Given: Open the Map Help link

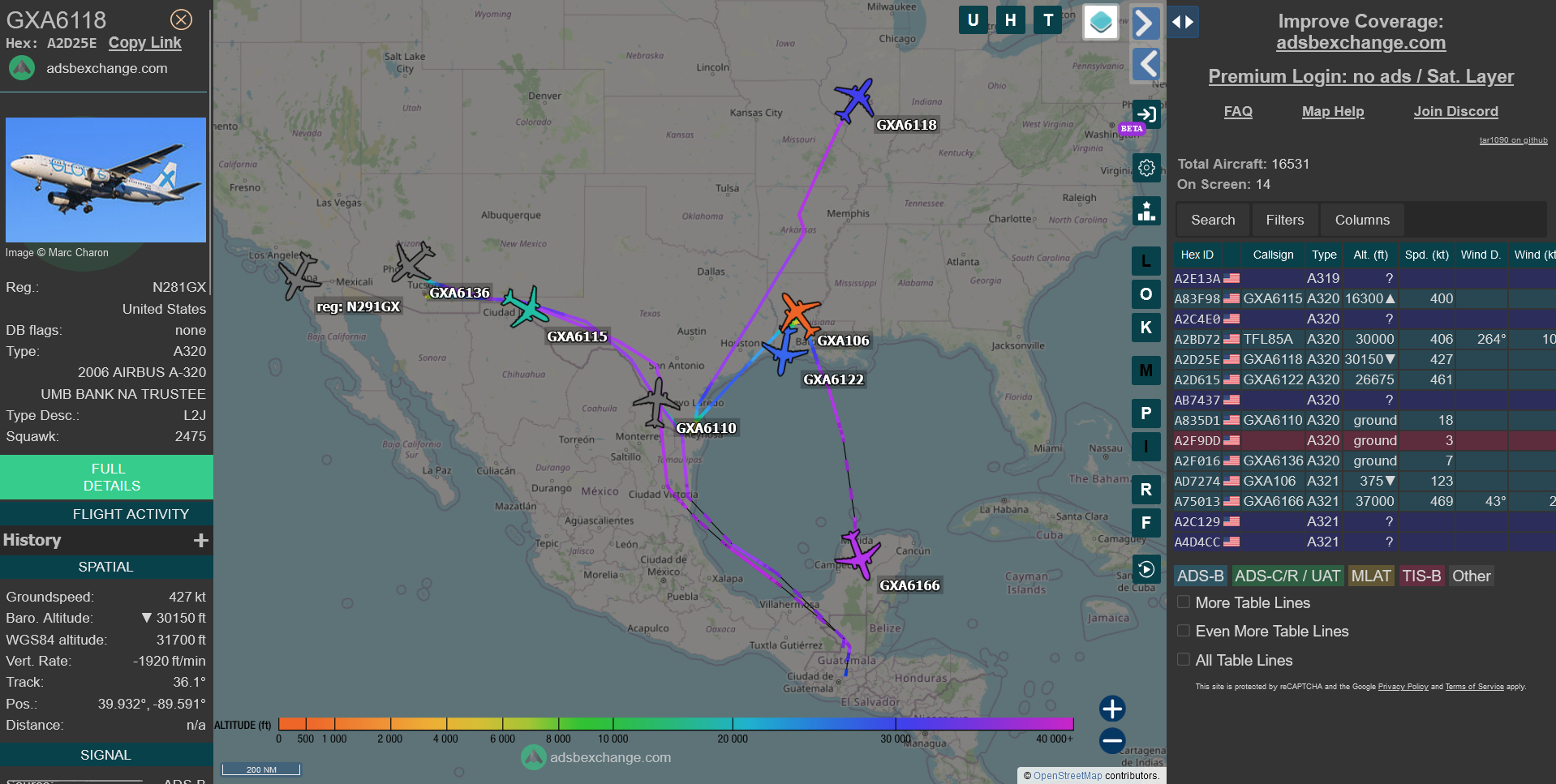Looking at the screenshot, I should click(1333, 112).
